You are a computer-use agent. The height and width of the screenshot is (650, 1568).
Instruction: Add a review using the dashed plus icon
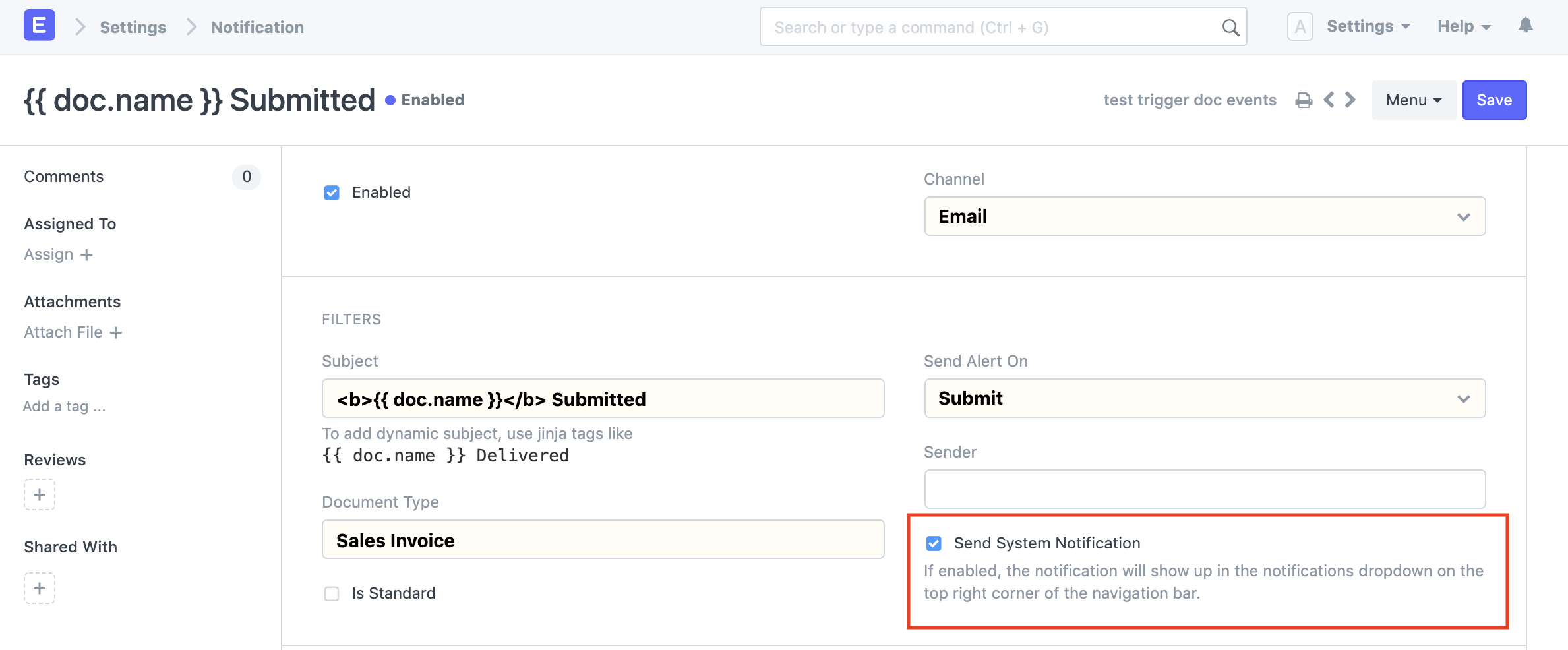click(x=39, y=494)
